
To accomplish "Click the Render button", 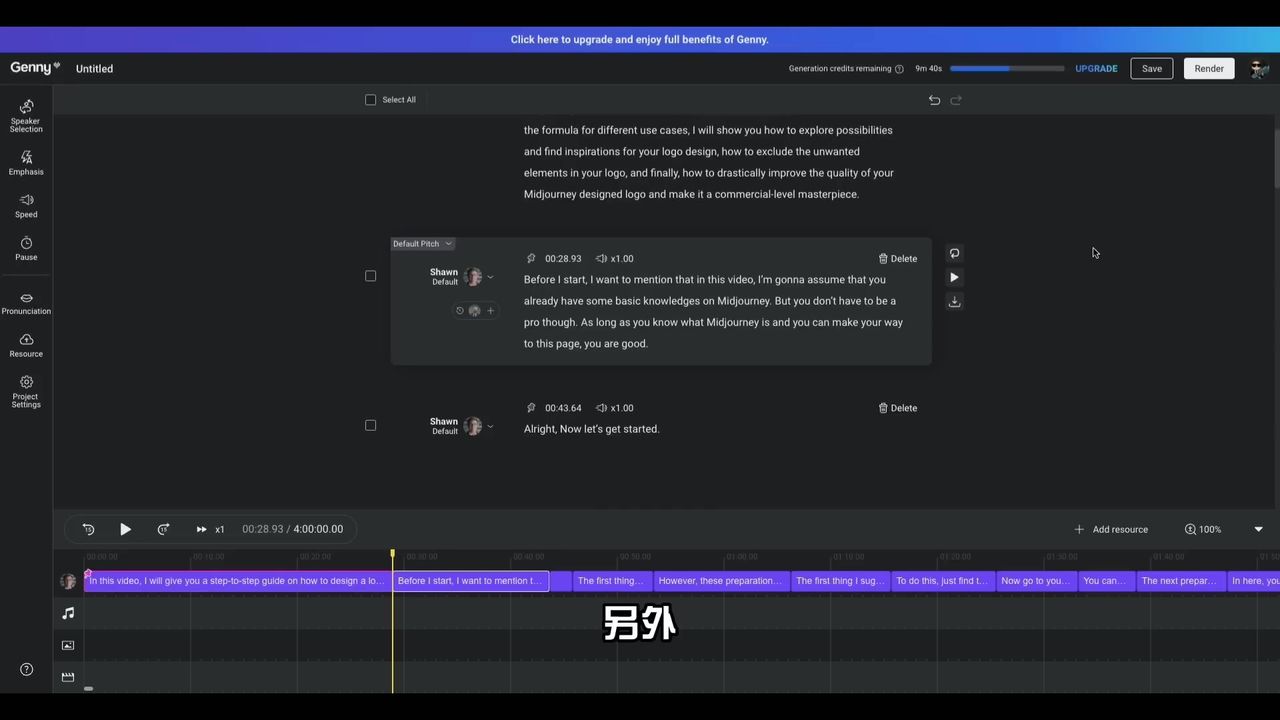I will [1208, 68].
